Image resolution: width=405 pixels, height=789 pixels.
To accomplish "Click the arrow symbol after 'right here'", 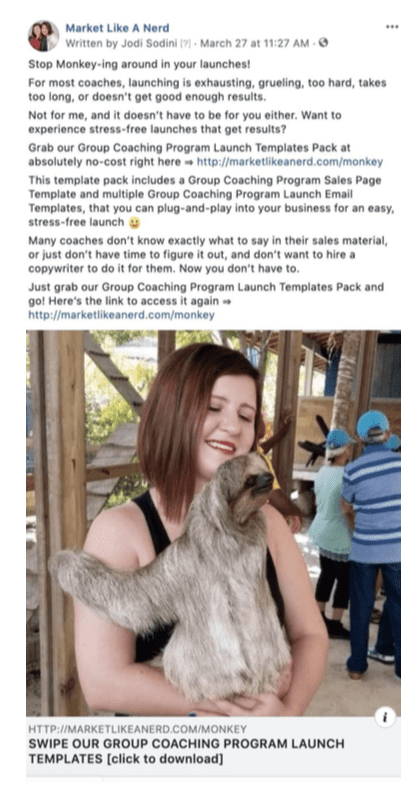I will [189, 163].
